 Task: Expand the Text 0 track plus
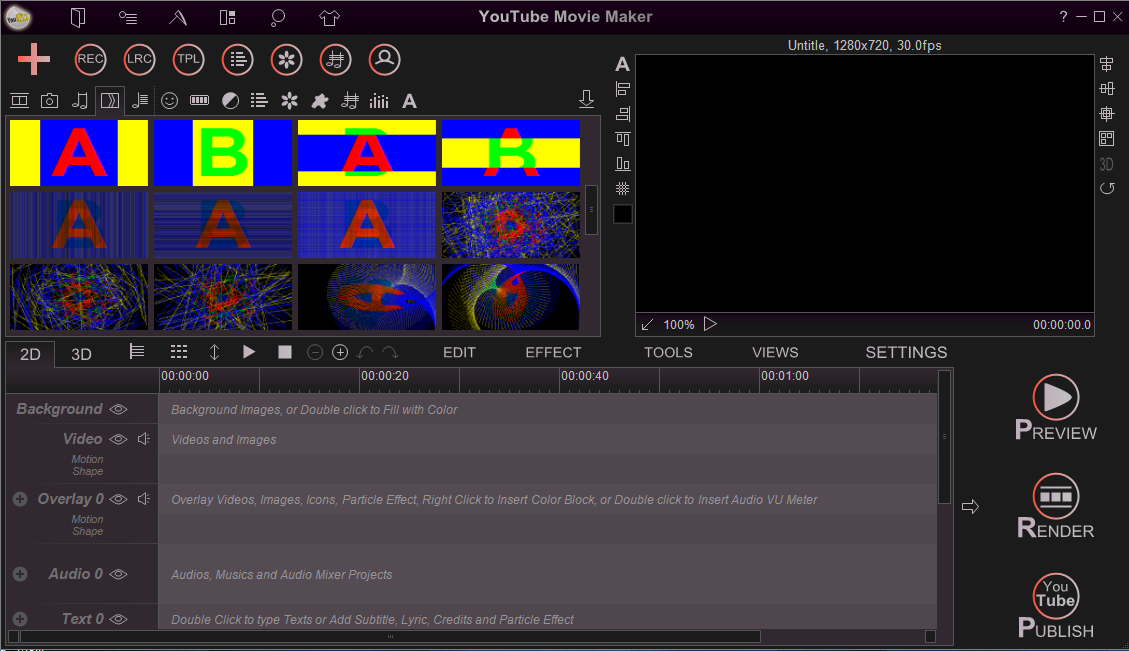(x=20, y=619)
